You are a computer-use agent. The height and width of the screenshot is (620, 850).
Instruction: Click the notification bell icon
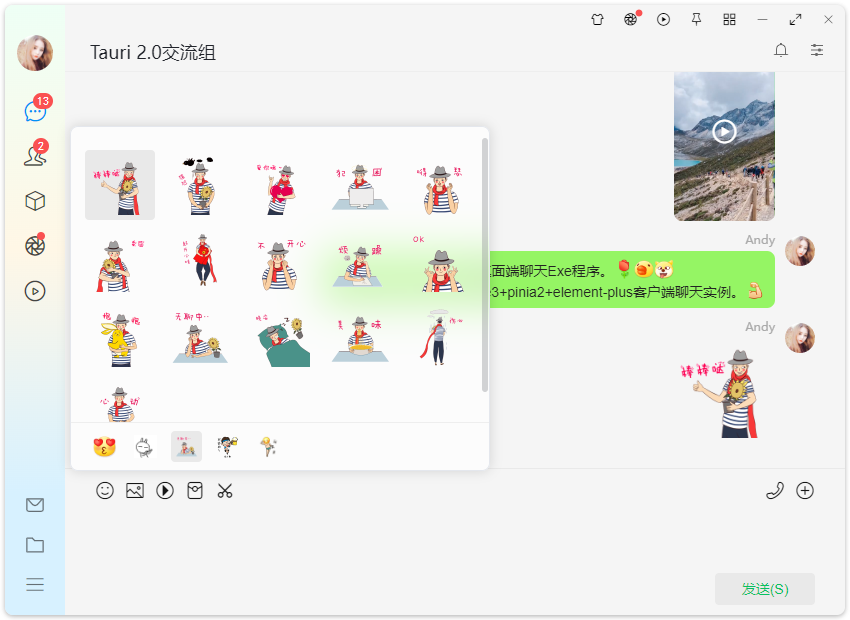781,50
